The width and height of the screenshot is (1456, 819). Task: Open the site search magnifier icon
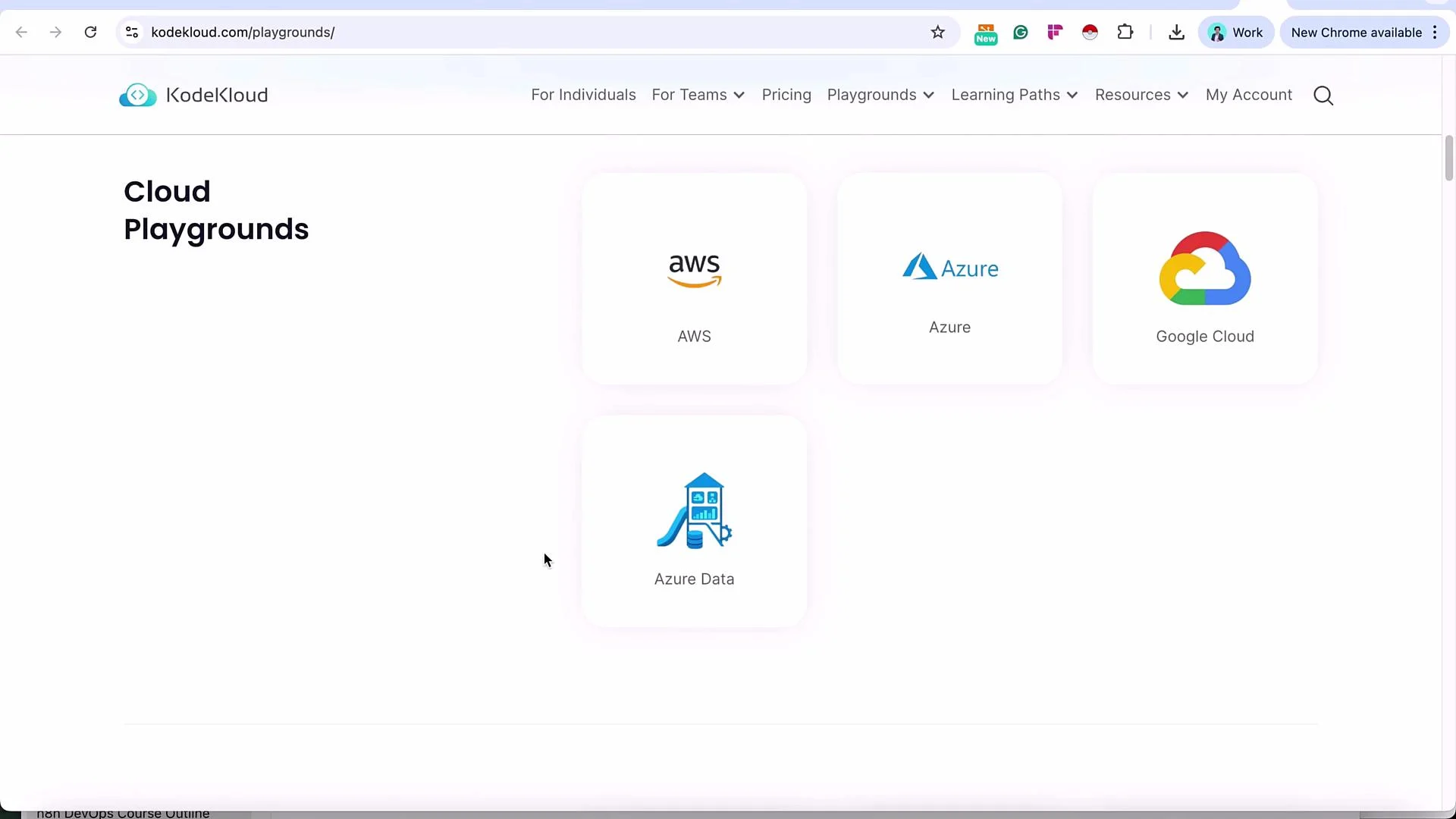tap(1323, 96)
